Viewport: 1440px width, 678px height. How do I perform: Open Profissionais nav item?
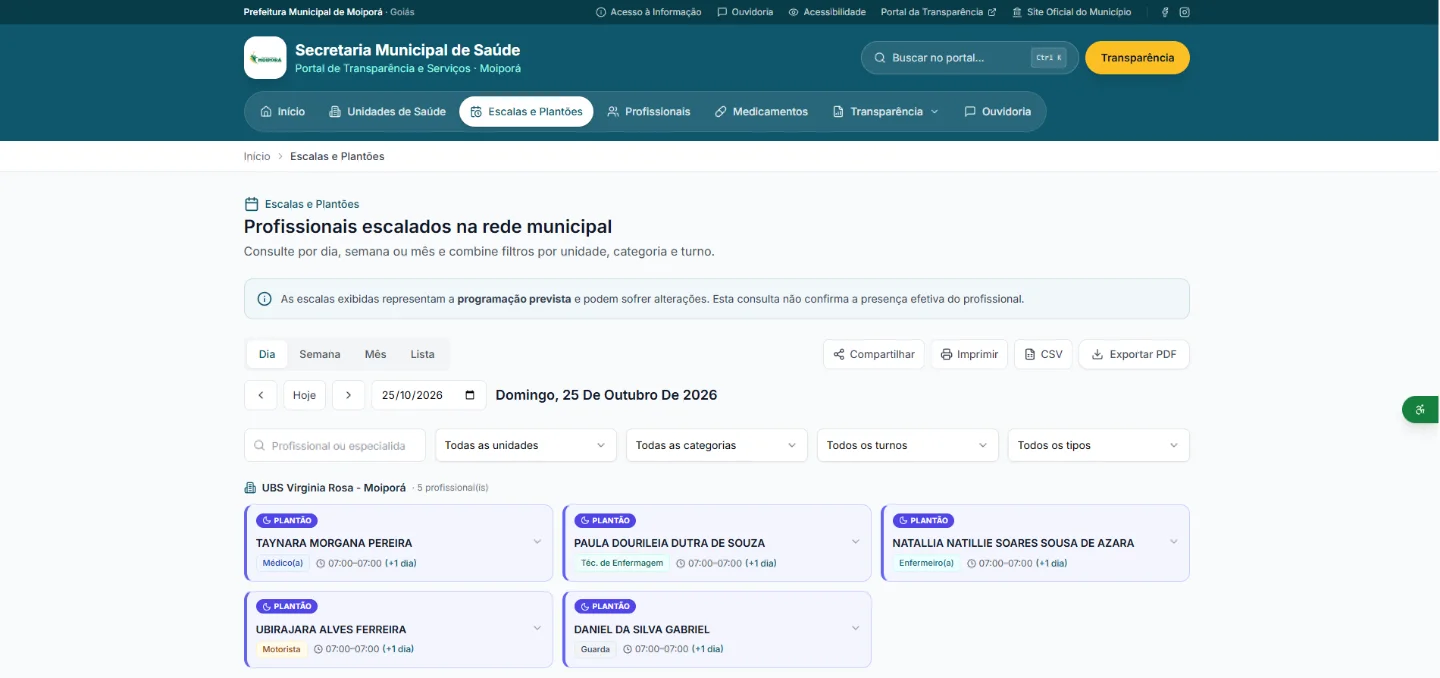(648, 112)
